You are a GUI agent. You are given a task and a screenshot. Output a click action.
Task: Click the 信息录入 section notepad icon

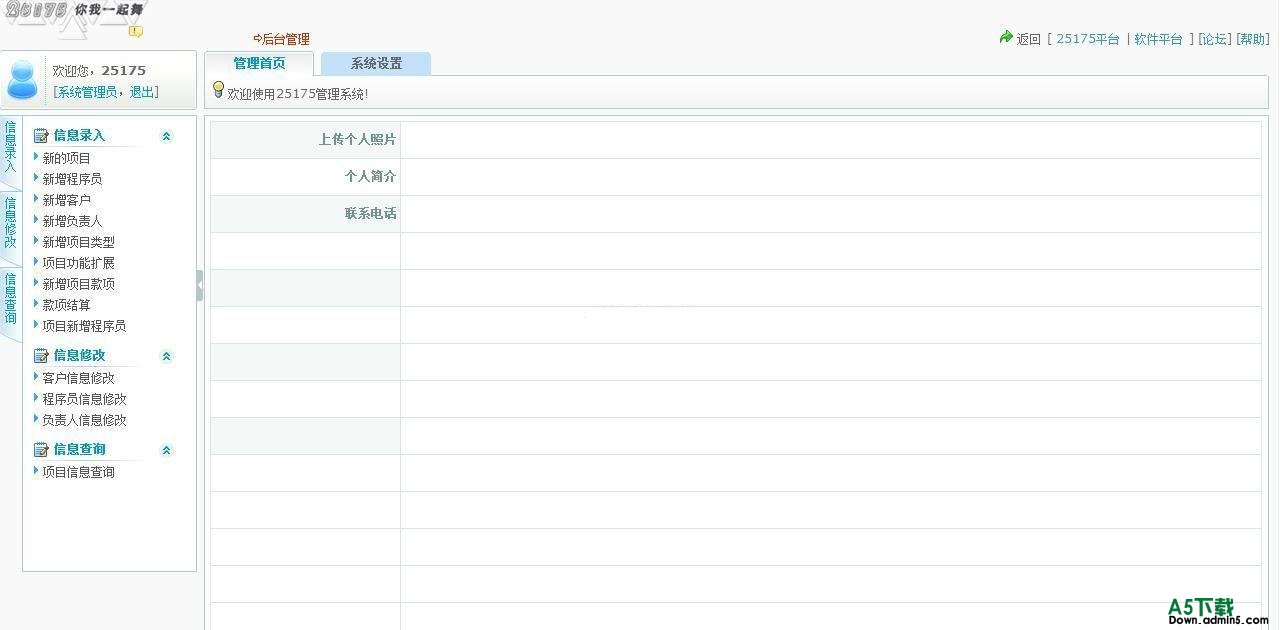41,136
